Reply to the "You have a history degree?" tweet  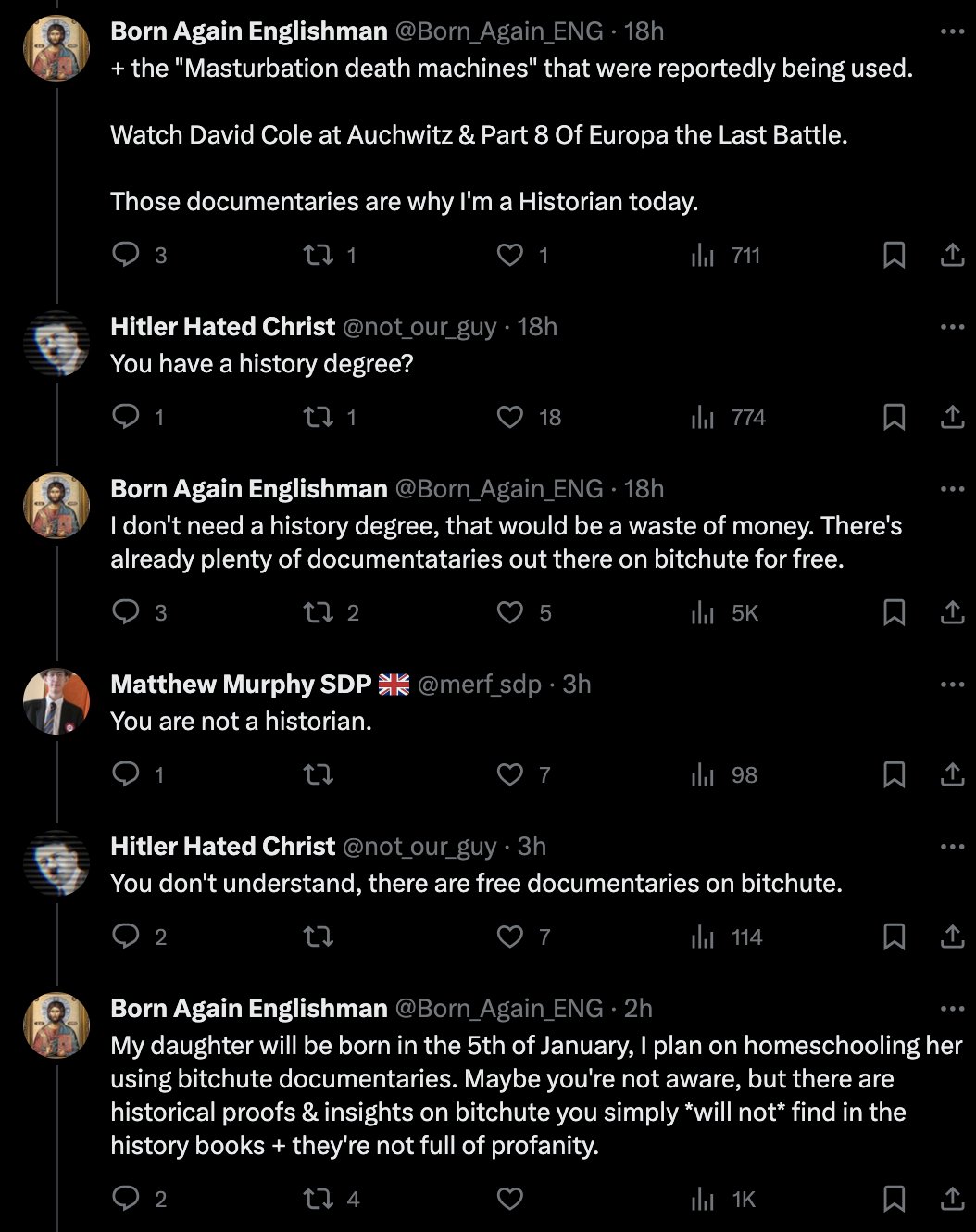[x=126, y=417]
